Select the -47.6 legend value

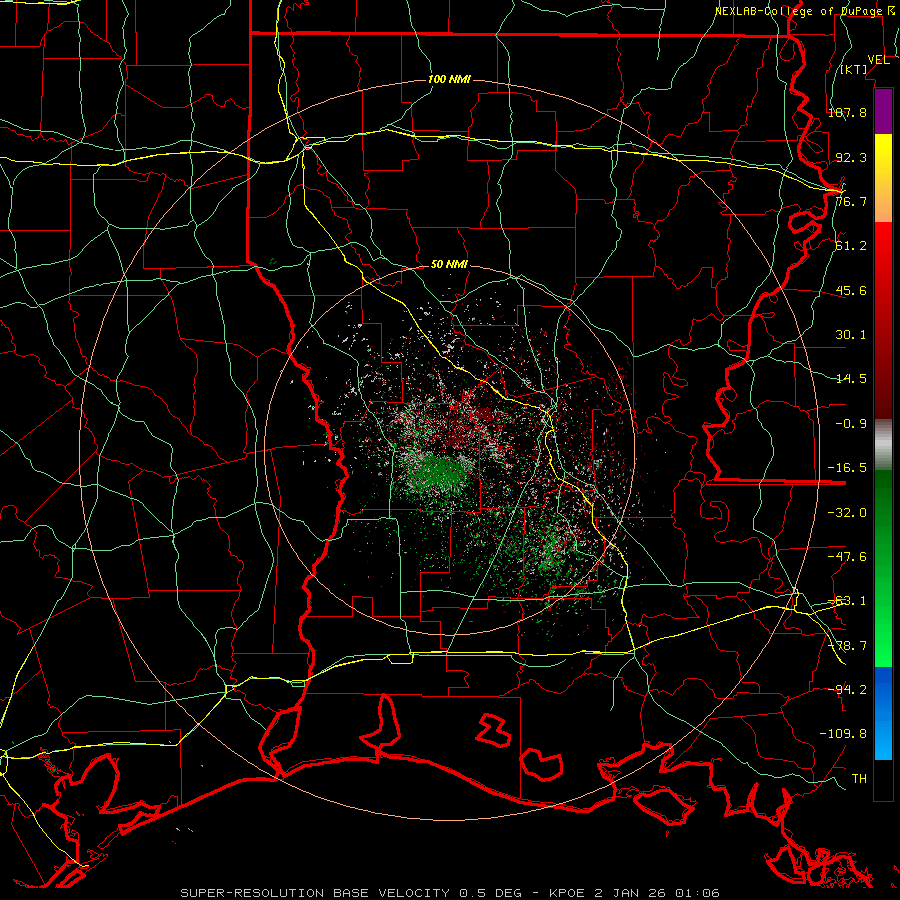[847, 557]
